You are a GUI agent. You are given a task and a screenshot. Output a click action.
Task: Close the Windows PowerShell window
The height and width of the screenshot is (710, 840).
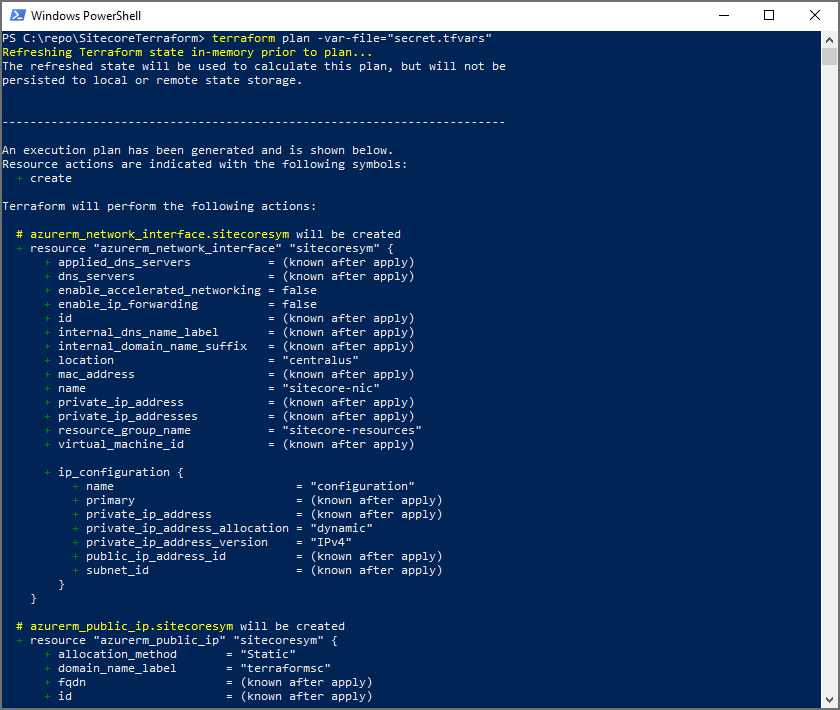click(815, 15)
